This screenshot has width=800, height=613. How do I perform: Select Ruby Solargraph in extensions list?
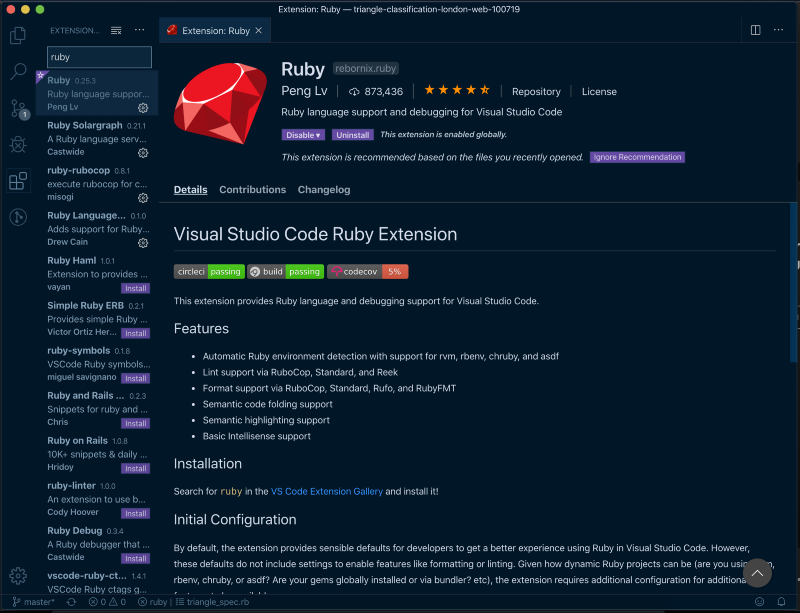pos(97,138)
